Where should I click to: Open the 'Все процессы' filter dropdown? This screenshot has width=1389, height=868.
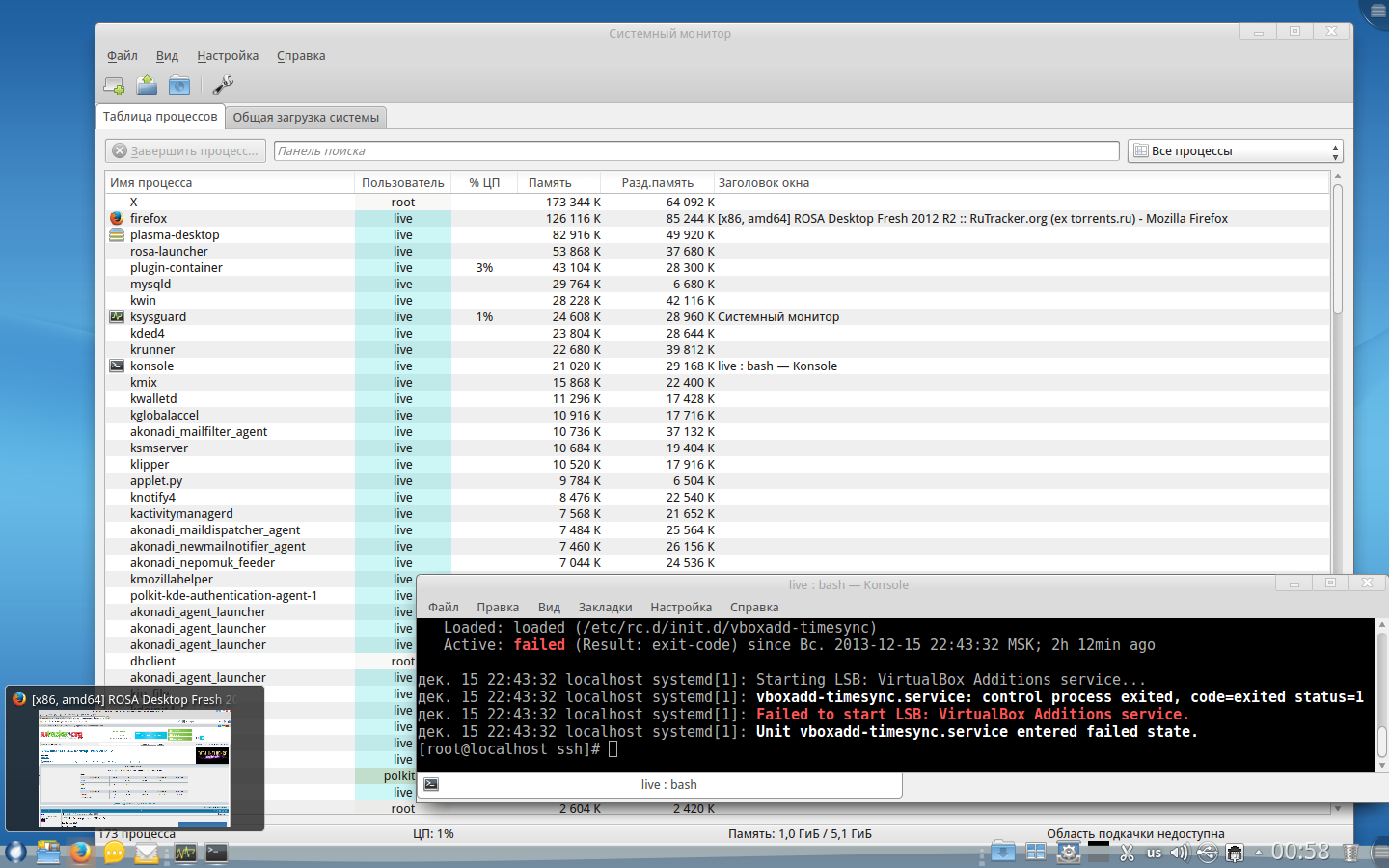(x=1235, y=151)
